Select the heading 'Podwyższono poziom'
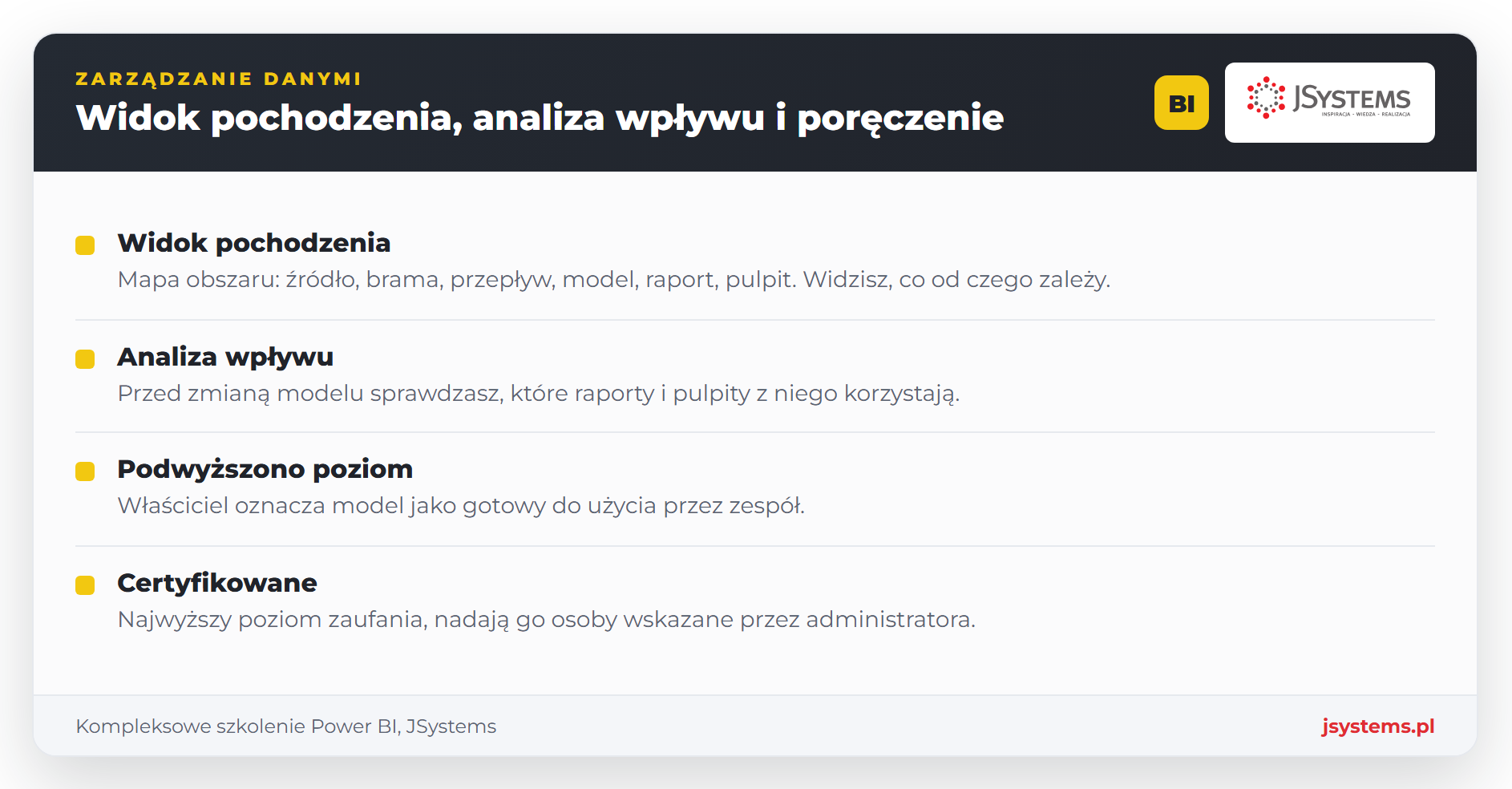 [x=265, y=468]
